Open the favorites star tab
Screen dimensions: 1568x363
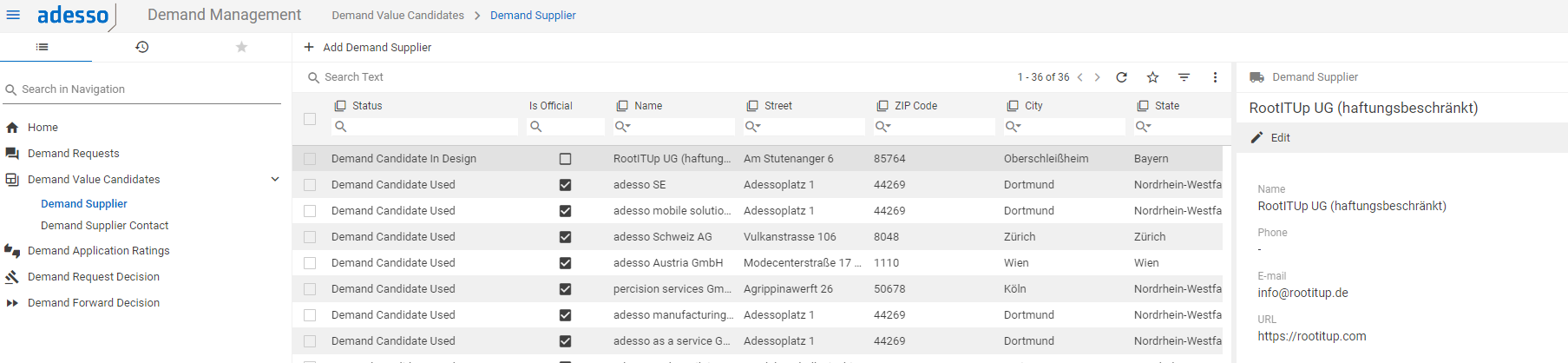(x=242, y=47)
